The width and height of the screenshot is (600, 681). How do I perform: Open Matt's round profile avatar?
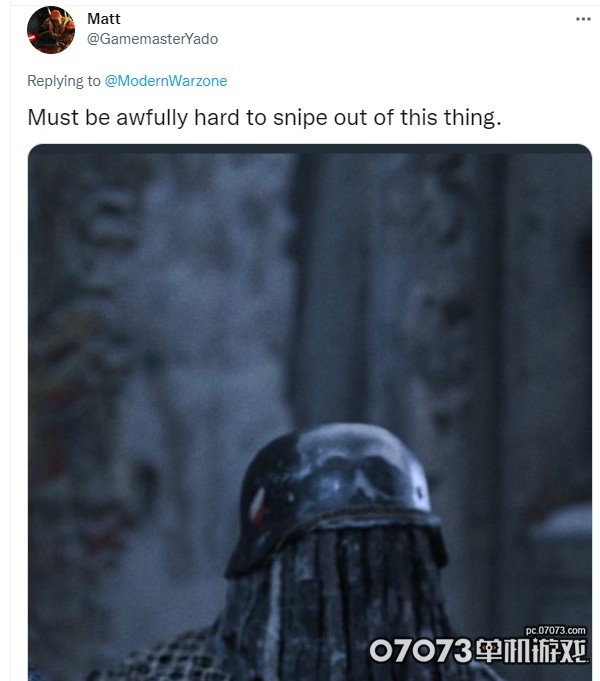pos(51,30)
